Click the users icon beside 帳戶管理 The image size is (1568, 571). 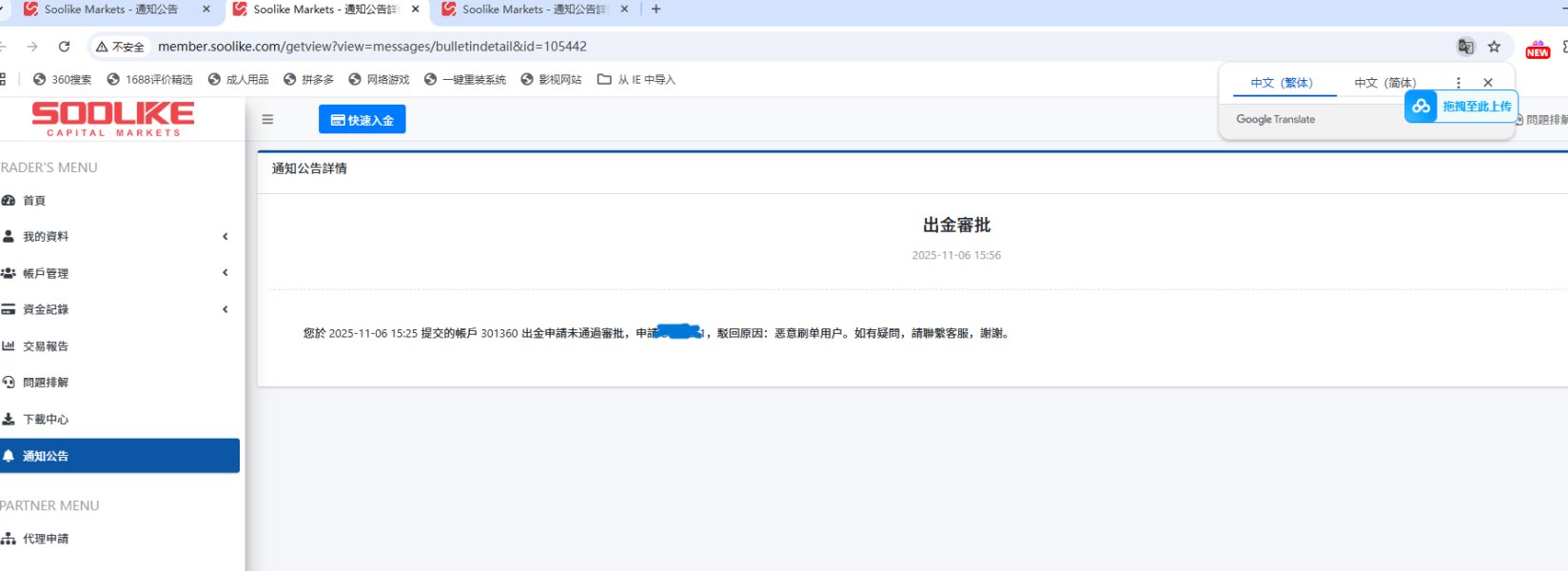click(9, 273)
